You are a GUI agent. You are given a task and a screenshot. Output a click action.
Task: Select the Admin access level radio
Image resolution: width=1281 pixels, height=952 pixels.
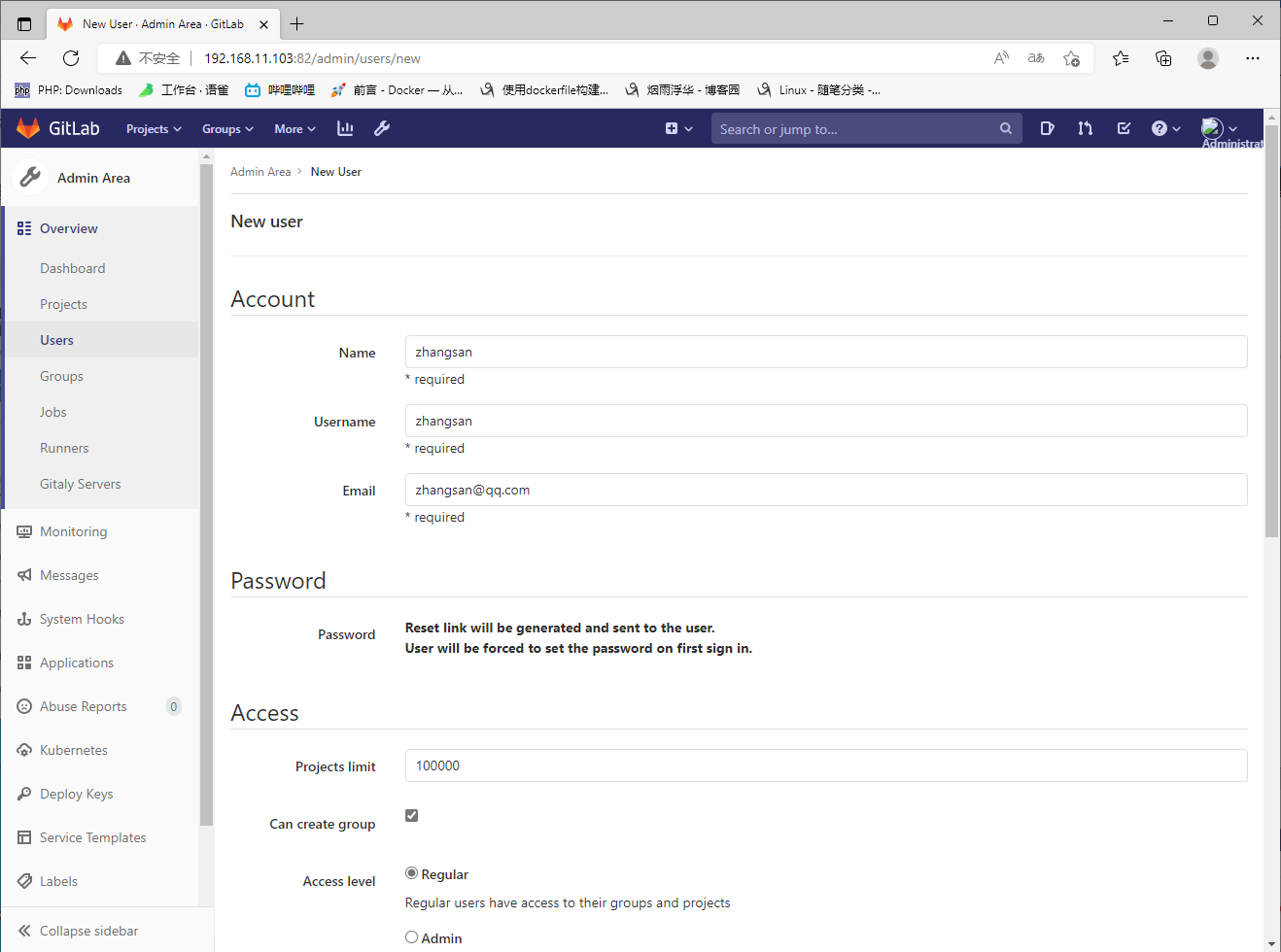coord(412,937)
